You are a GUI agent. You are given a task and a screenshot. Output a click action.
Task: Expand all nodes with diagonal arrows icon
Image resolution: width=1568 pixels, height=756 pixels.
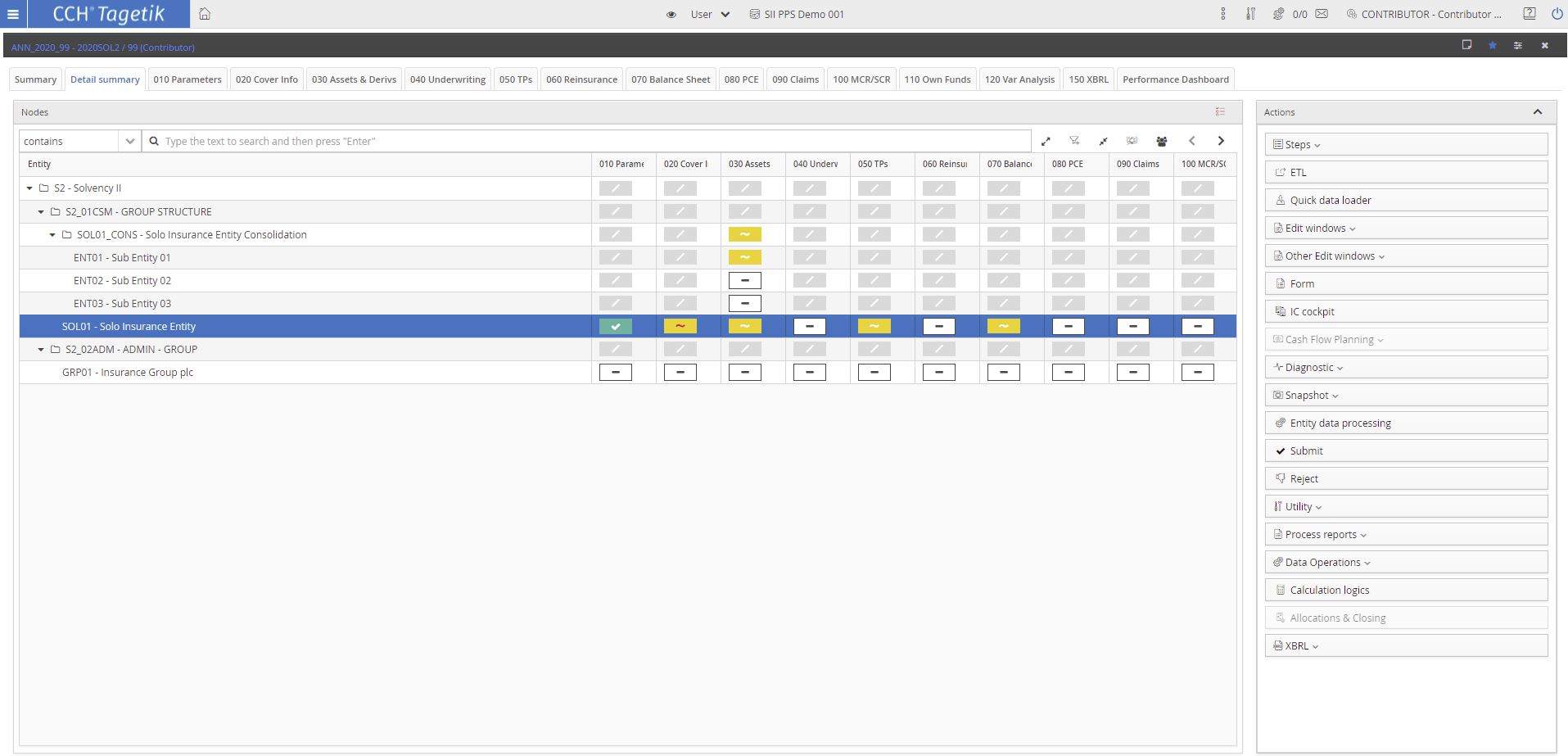coord(1046,141)
